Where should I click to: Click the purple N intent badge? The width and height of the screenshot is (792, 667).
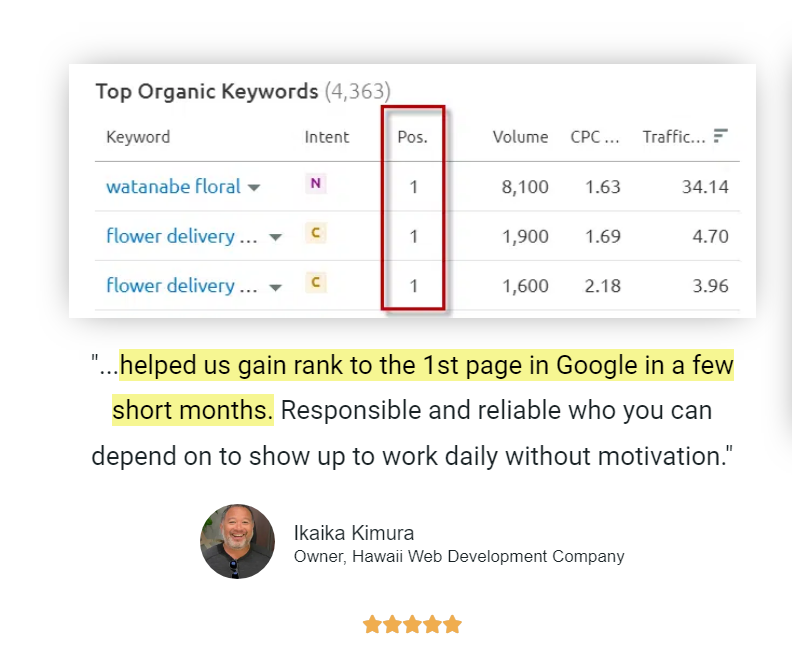pyautogui.click(x=315, y=183)
